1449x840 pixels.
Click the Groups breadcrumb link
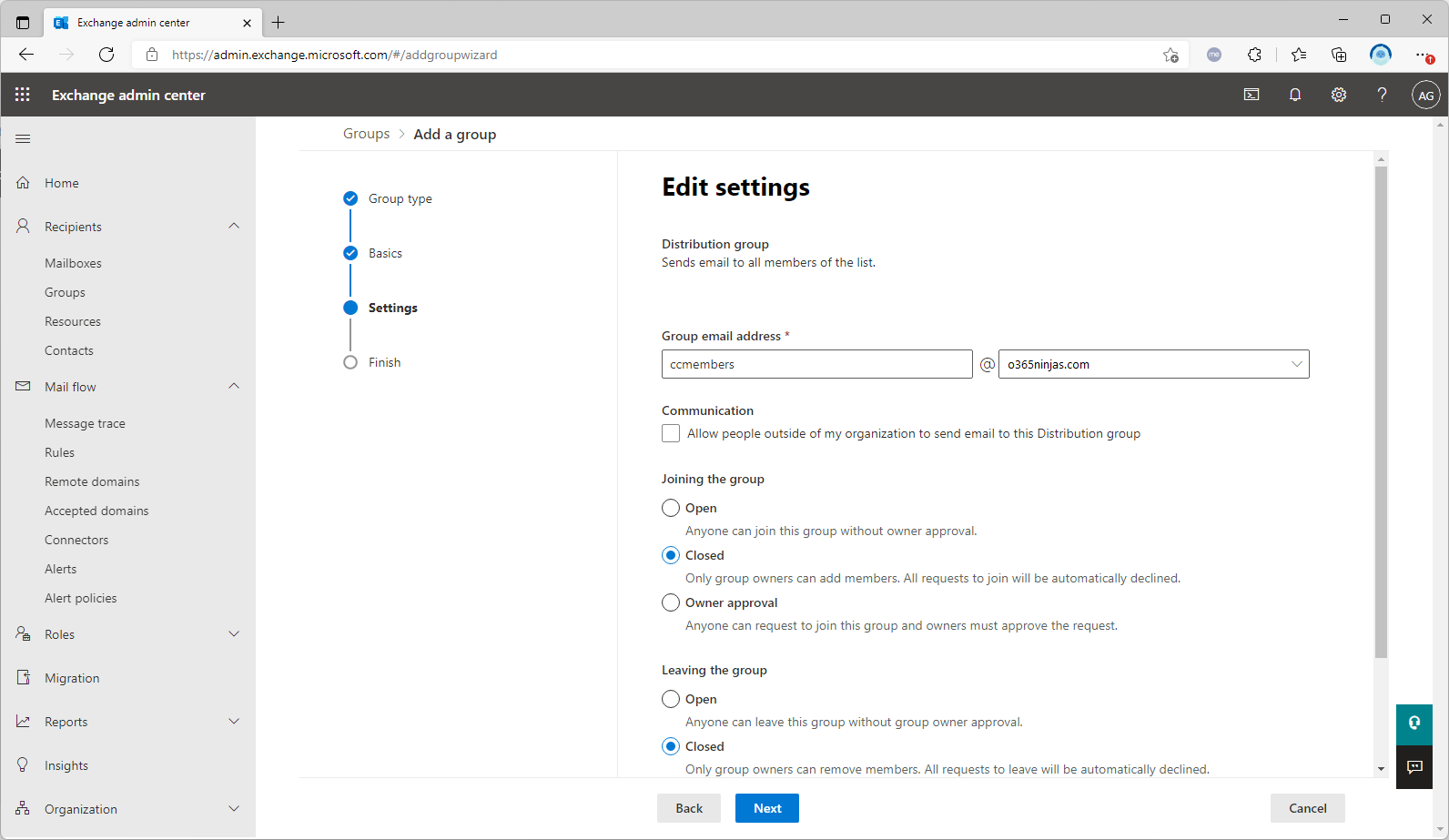point(366,134)
